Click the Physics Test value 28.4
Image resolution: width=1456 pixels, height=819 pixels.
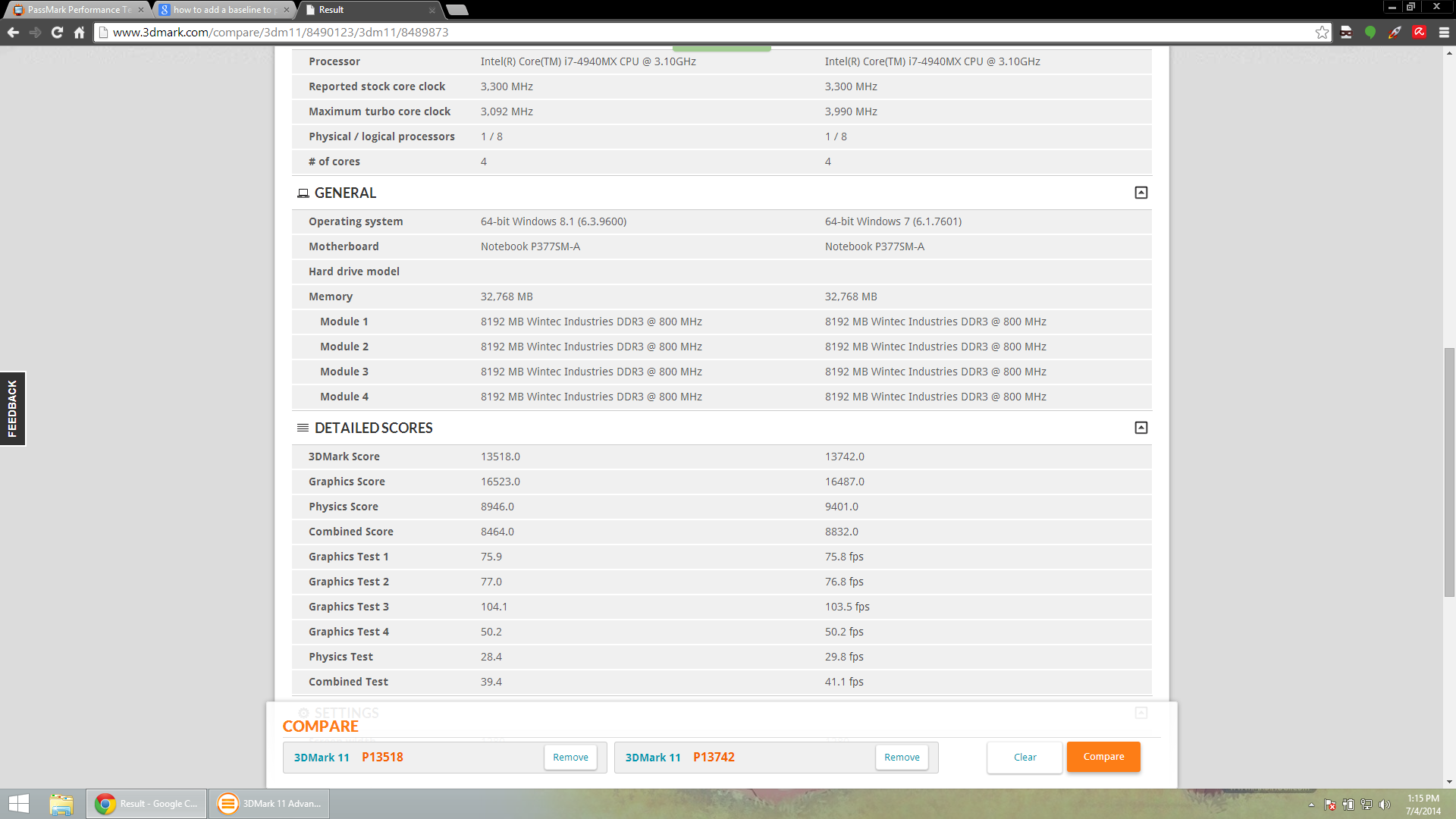point(491,657)
